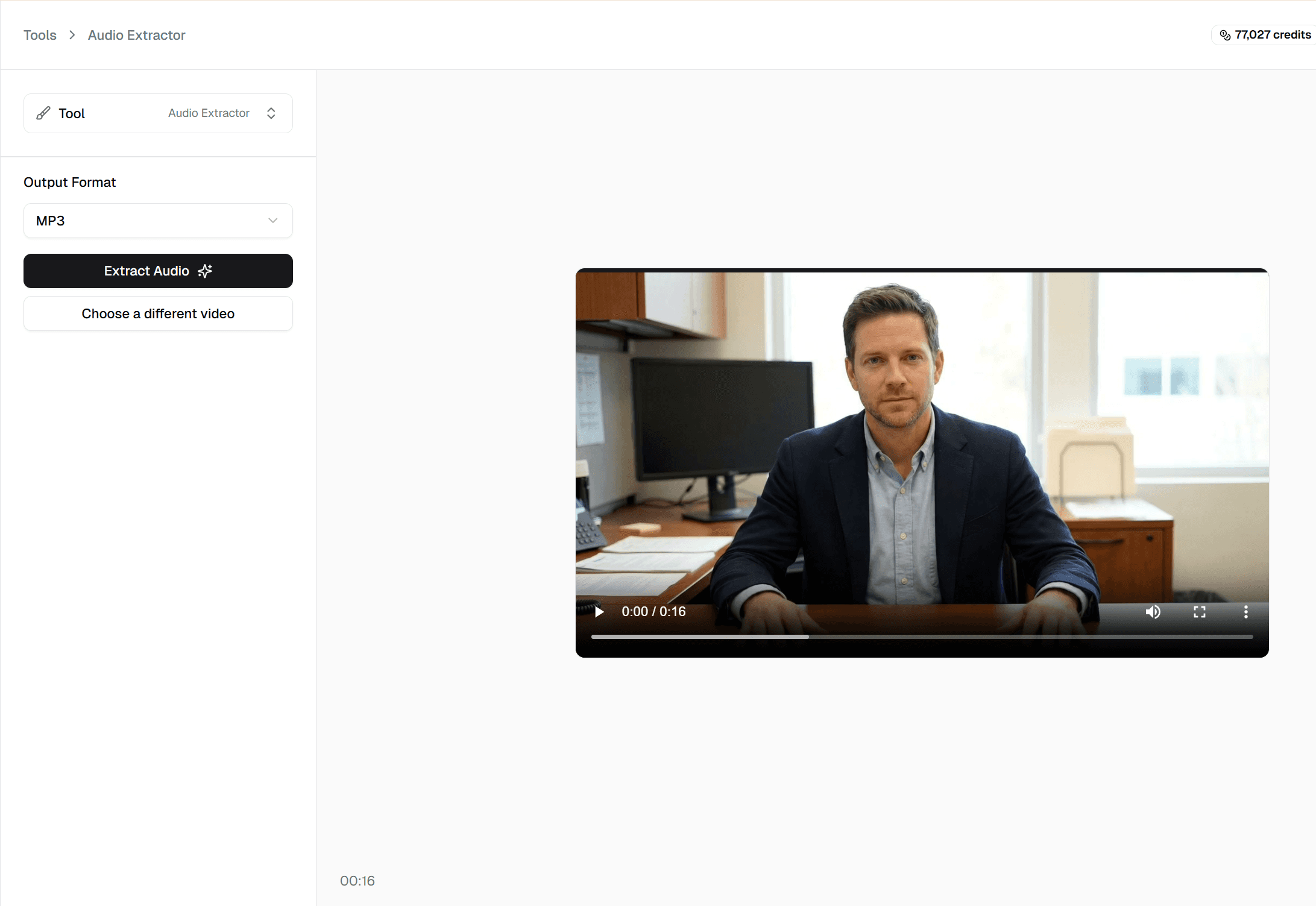Play the video preview

click(x=599, y=612)
